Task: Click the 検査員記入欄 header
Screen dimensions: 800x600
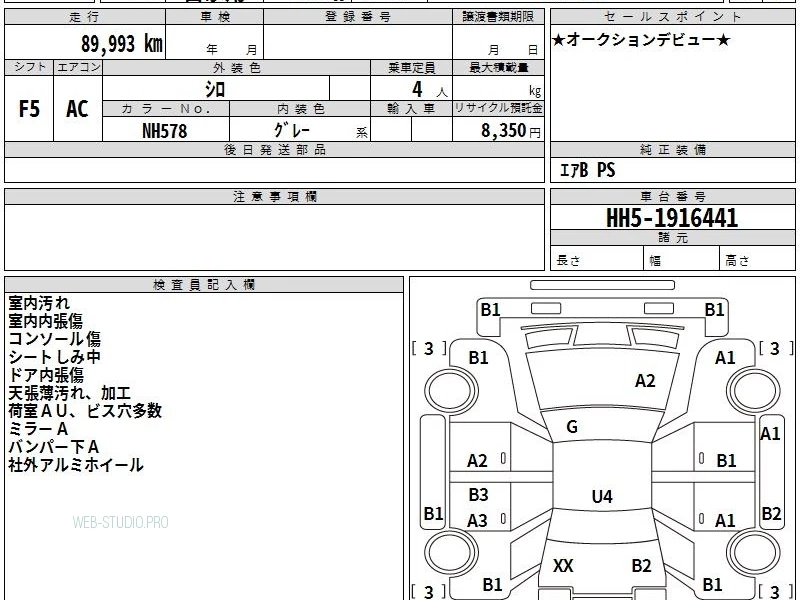Action: [204, 285]
